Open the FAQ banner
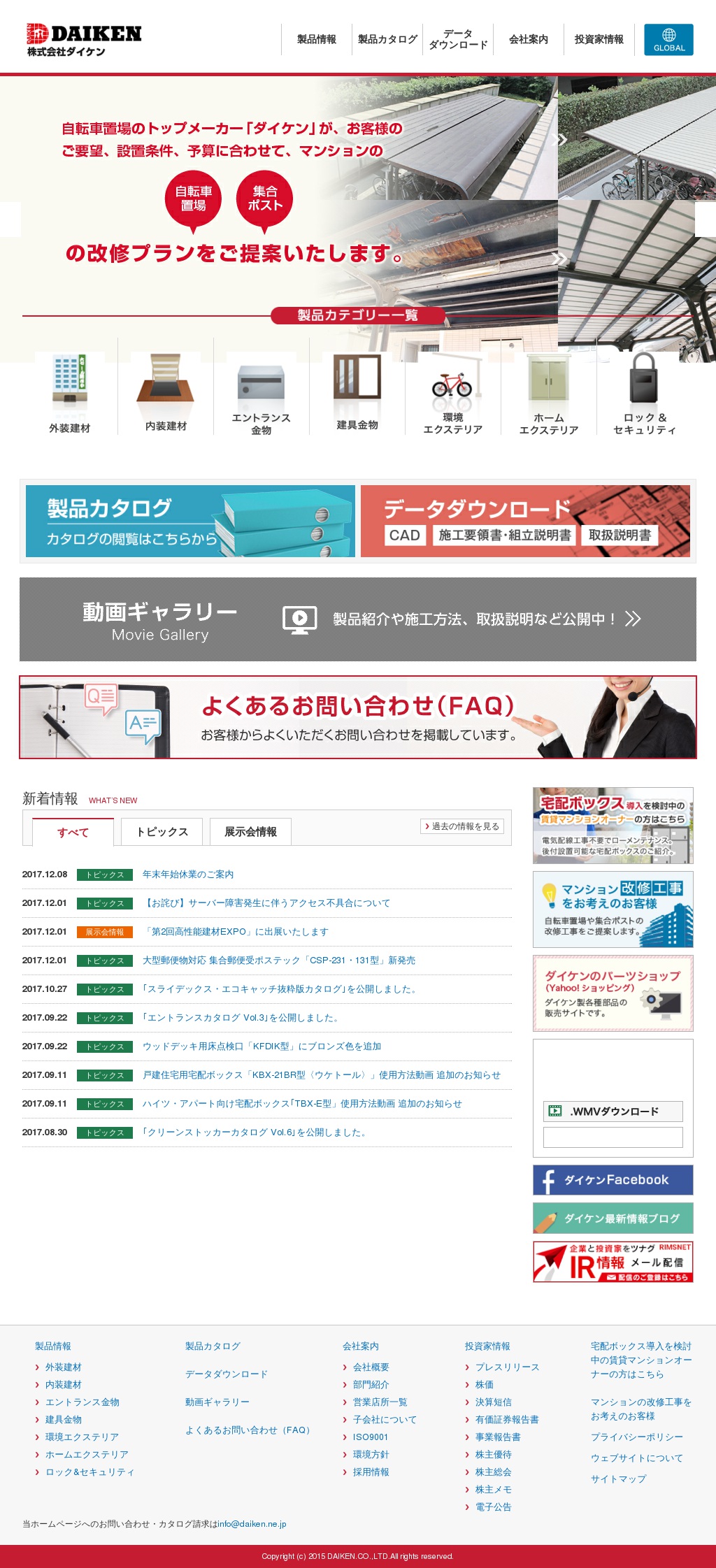The image size is (716, 1568). click(x=358, y=717)
